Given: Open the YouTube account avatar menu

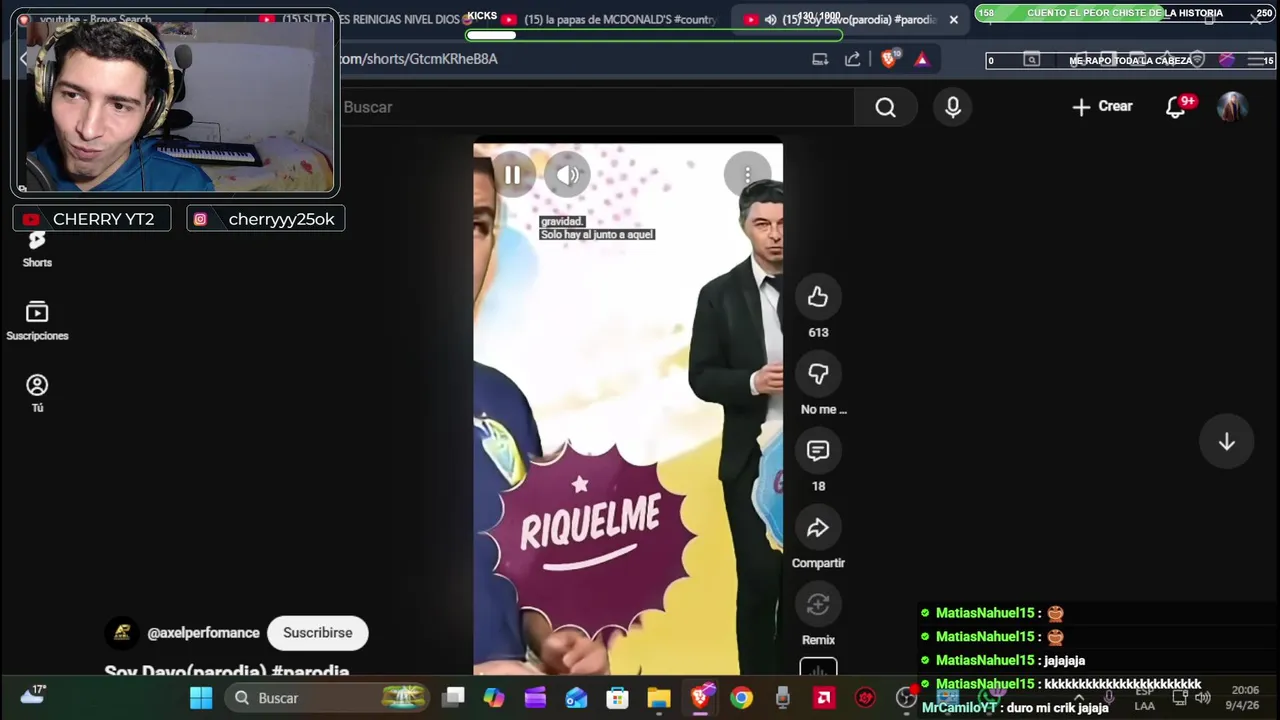Looking at the screenshot, I should coord(1232,107).
